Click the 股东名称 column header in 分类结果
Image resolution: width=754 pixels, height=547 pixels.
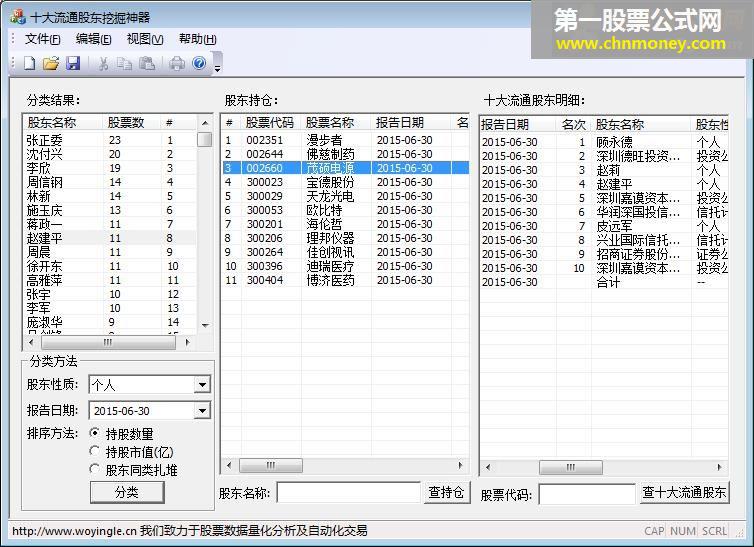(x=63, y=123)
